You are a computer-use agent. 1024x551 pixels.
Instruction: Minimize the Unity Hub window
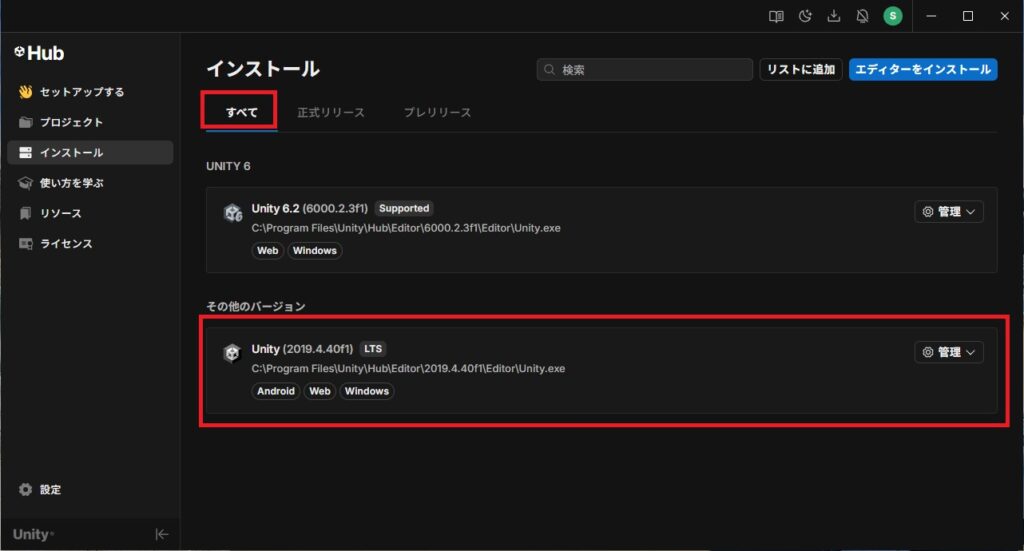(931, 16)
